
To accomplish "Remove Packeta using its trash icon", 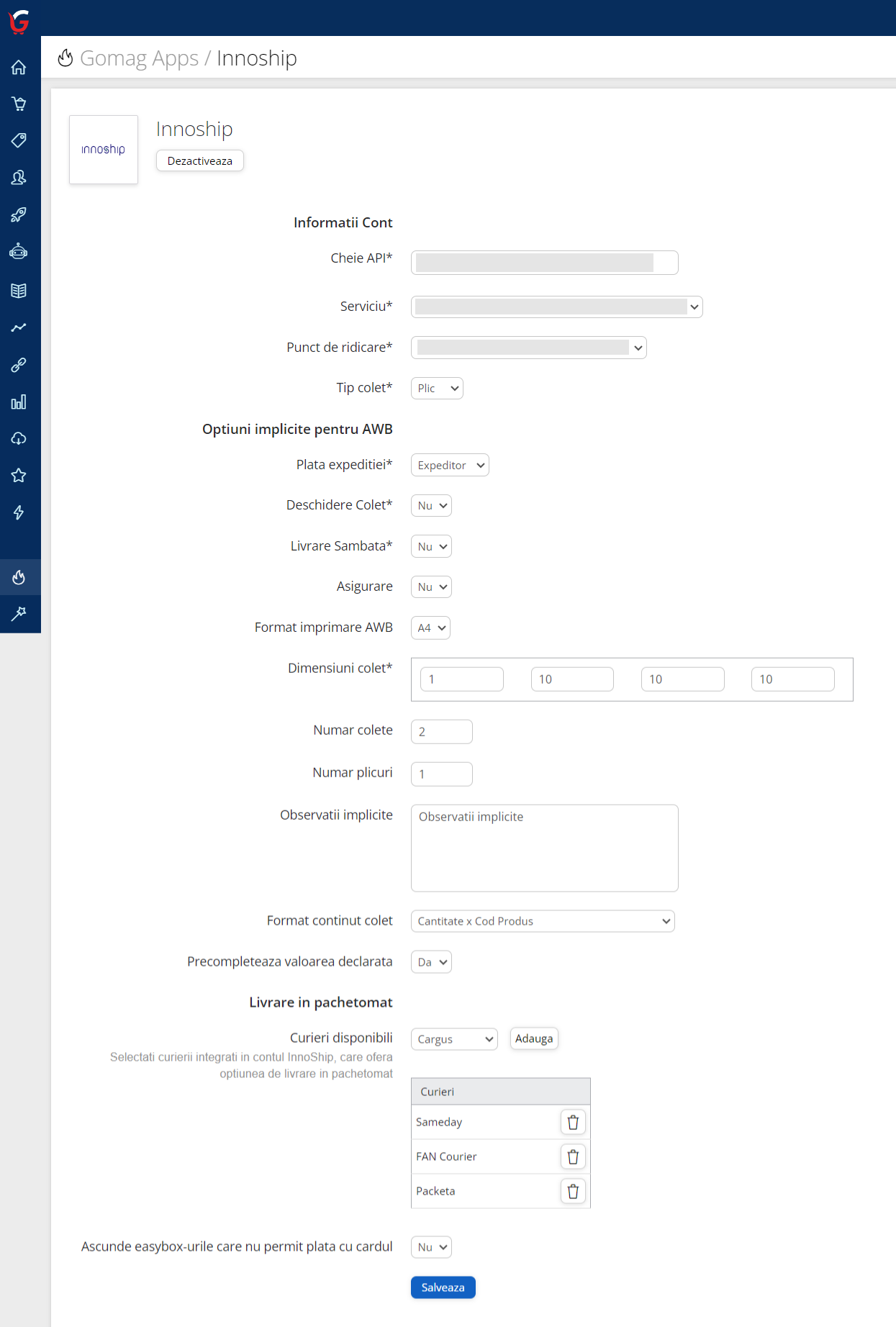I will [x=573, y=1191].
